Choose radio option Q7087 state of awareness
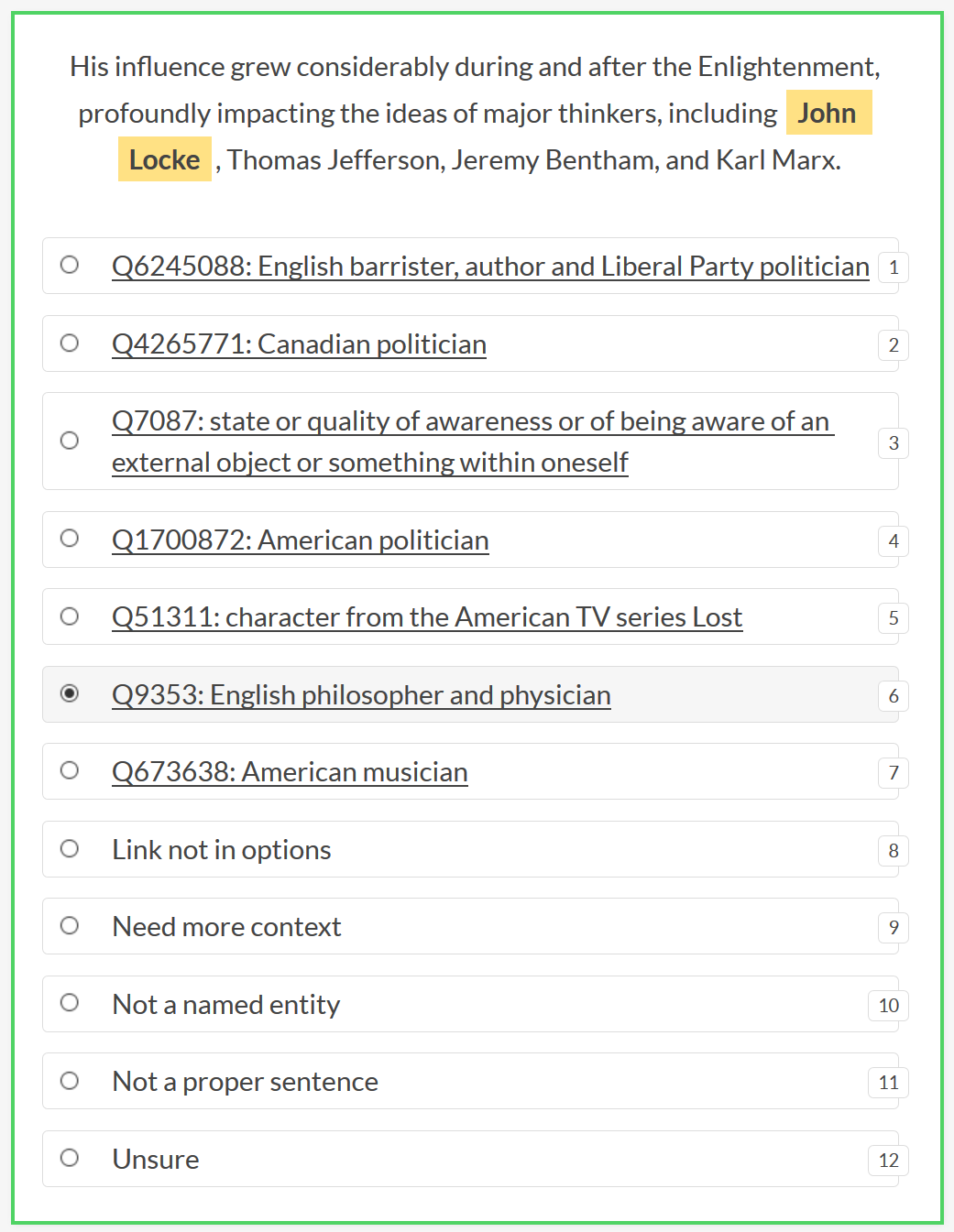 (70, 441)
